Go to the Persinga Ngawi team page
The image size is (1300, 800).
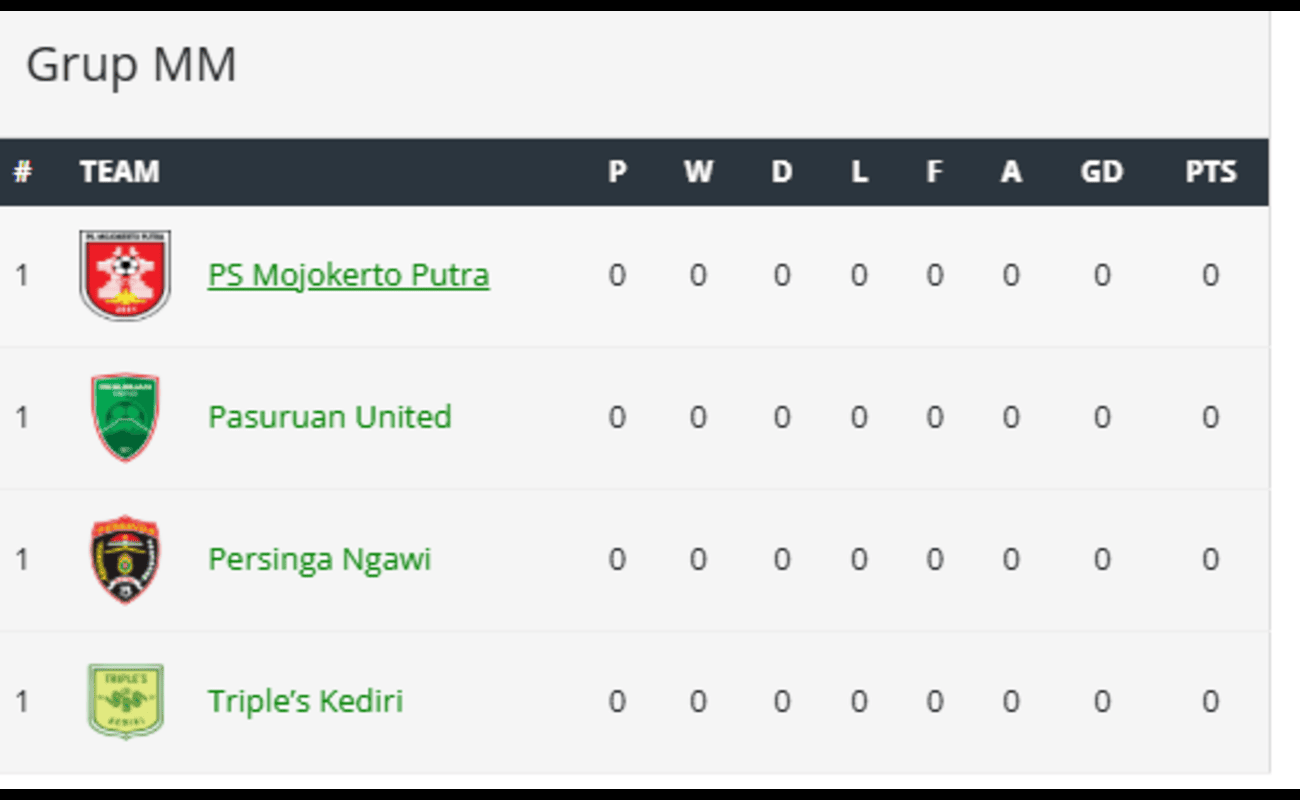(319, 559)
